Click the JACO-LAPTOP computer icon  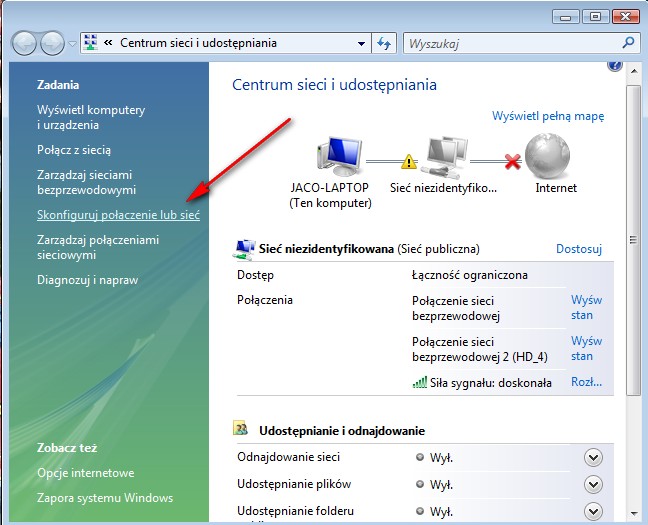337,155
